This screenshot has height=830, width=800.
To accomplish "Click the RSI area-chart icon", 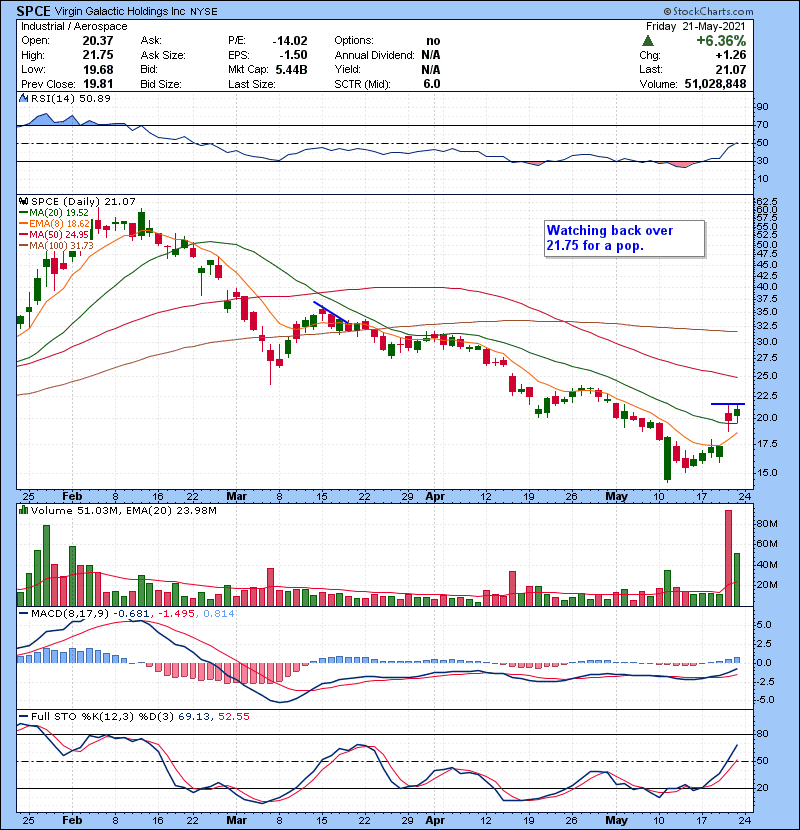I will (23, 98).
